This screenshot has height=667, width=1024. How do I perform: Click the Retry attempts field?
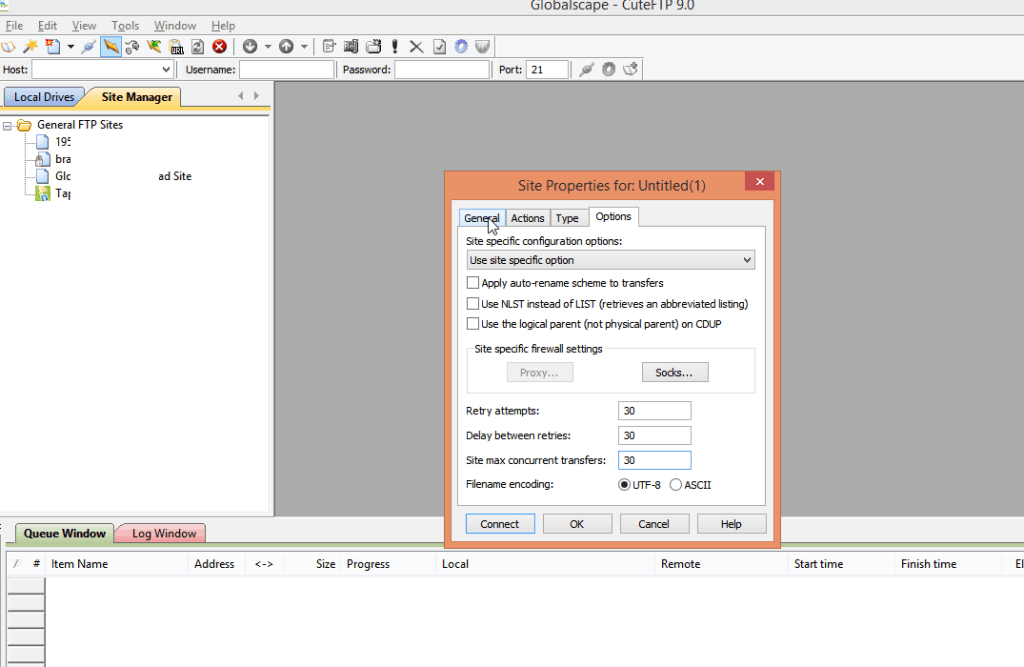[x=654, y=411]
